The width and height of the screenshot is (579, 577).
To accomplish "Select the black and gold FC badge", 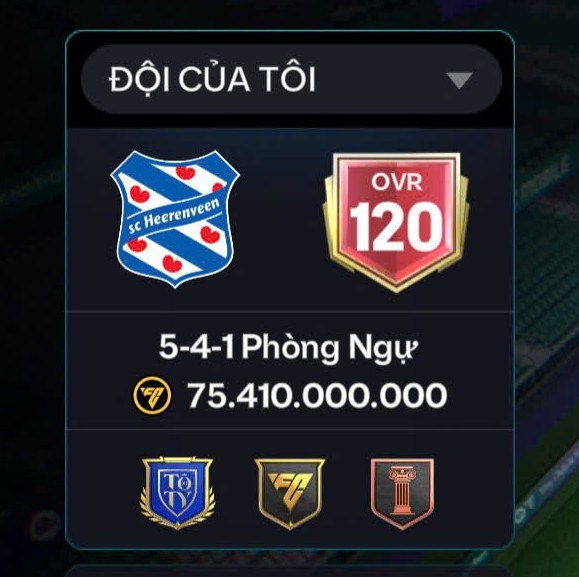I will pyautogui.click(x=290, y=494).
